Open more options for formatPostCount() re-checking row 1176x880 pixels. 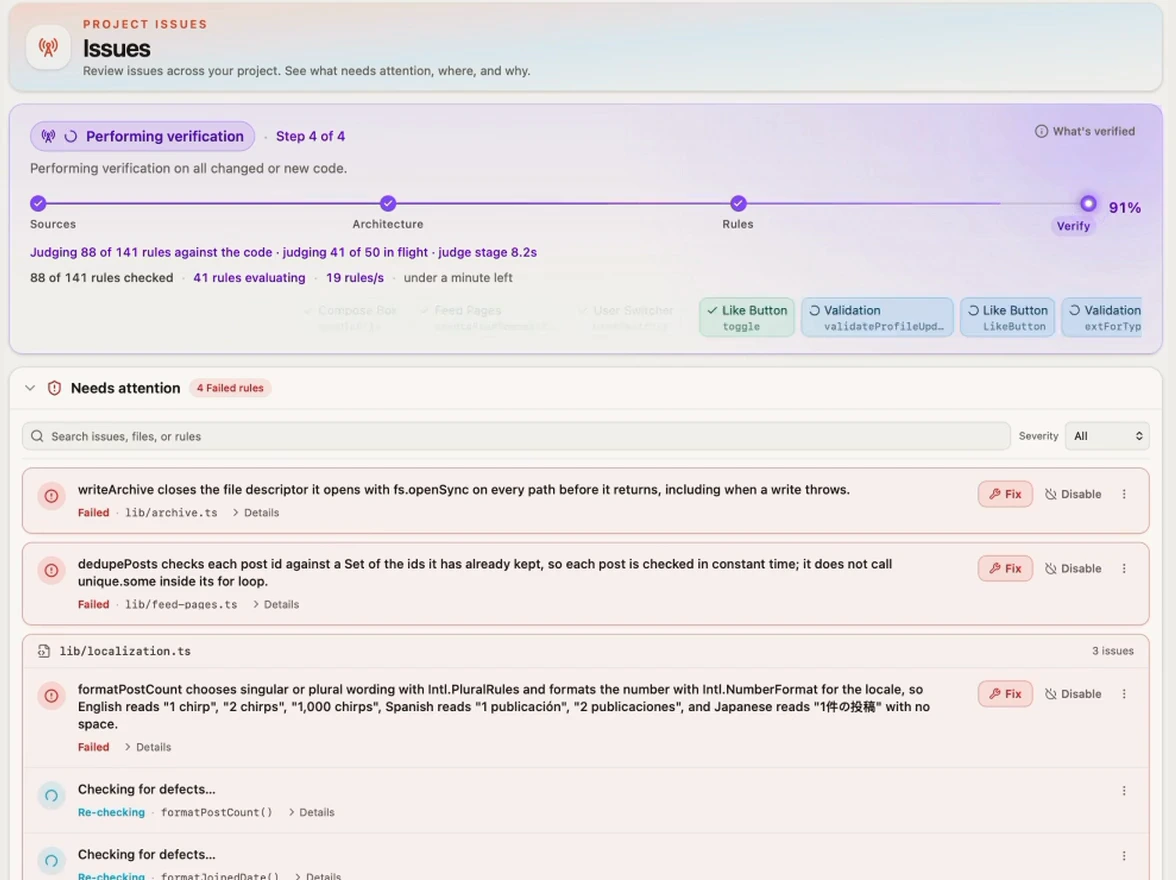point(1124,791)
